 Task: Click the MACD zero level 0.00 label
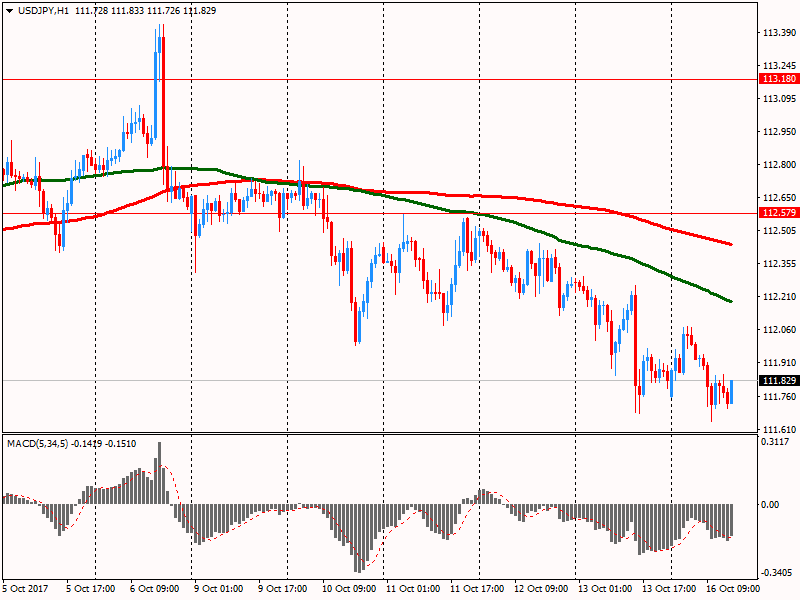click(770, 505)
